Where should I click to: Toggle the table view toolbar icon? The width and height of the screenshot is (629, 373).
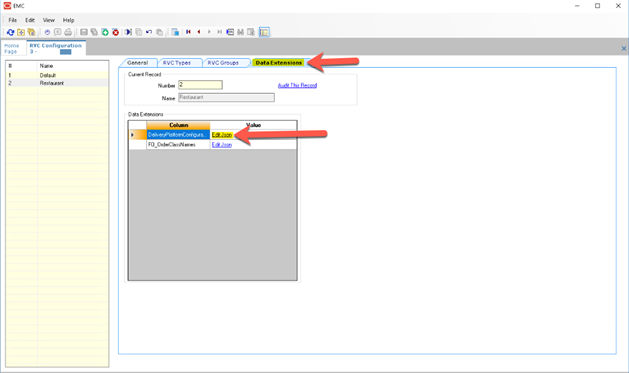point(264,32)
